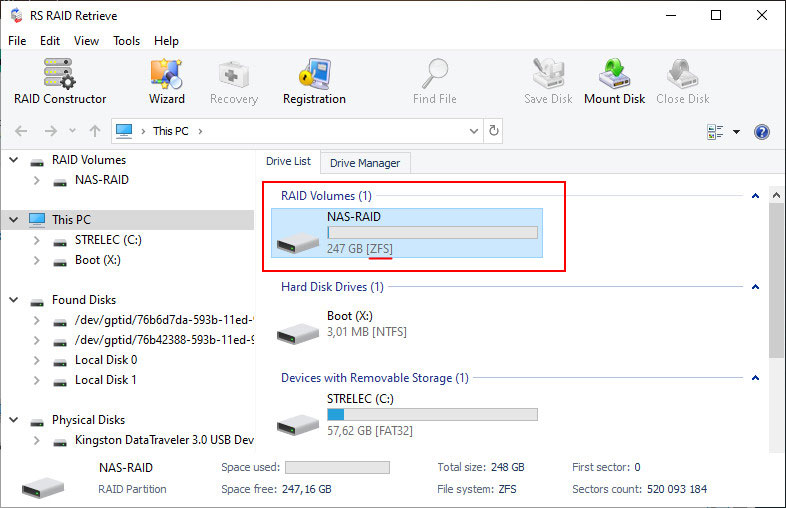Select NAS-RAID in the tree
The width and height of the screenshot is (786, 508).
(x=102, y=180)
